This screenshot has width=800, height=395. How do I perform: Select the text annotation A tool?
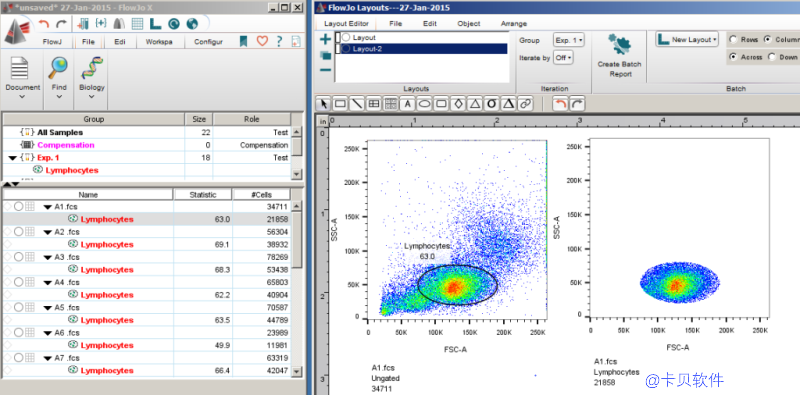coord(408,104)
